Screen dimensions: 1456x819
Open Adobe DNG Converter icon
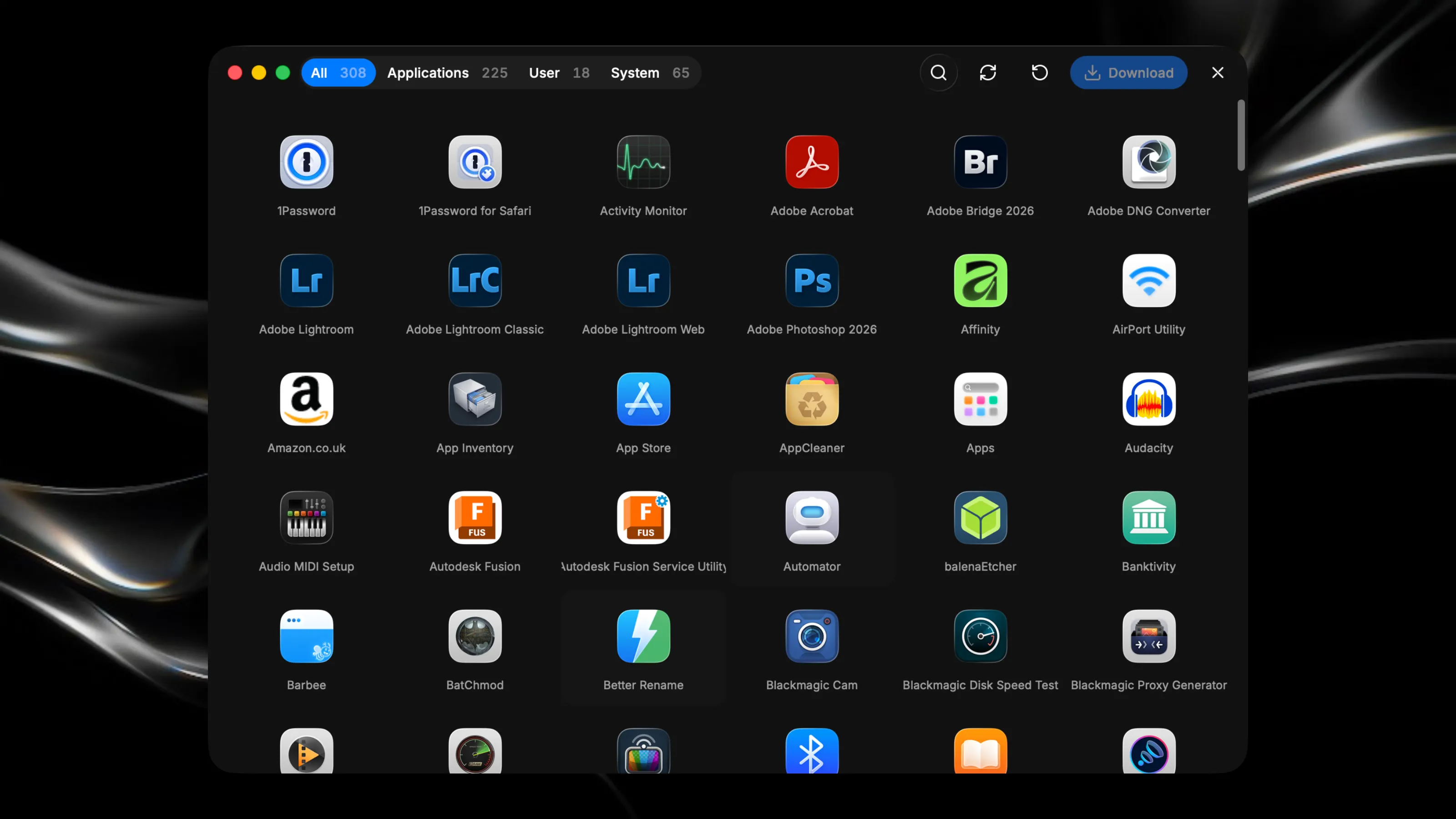[1148, 162]
